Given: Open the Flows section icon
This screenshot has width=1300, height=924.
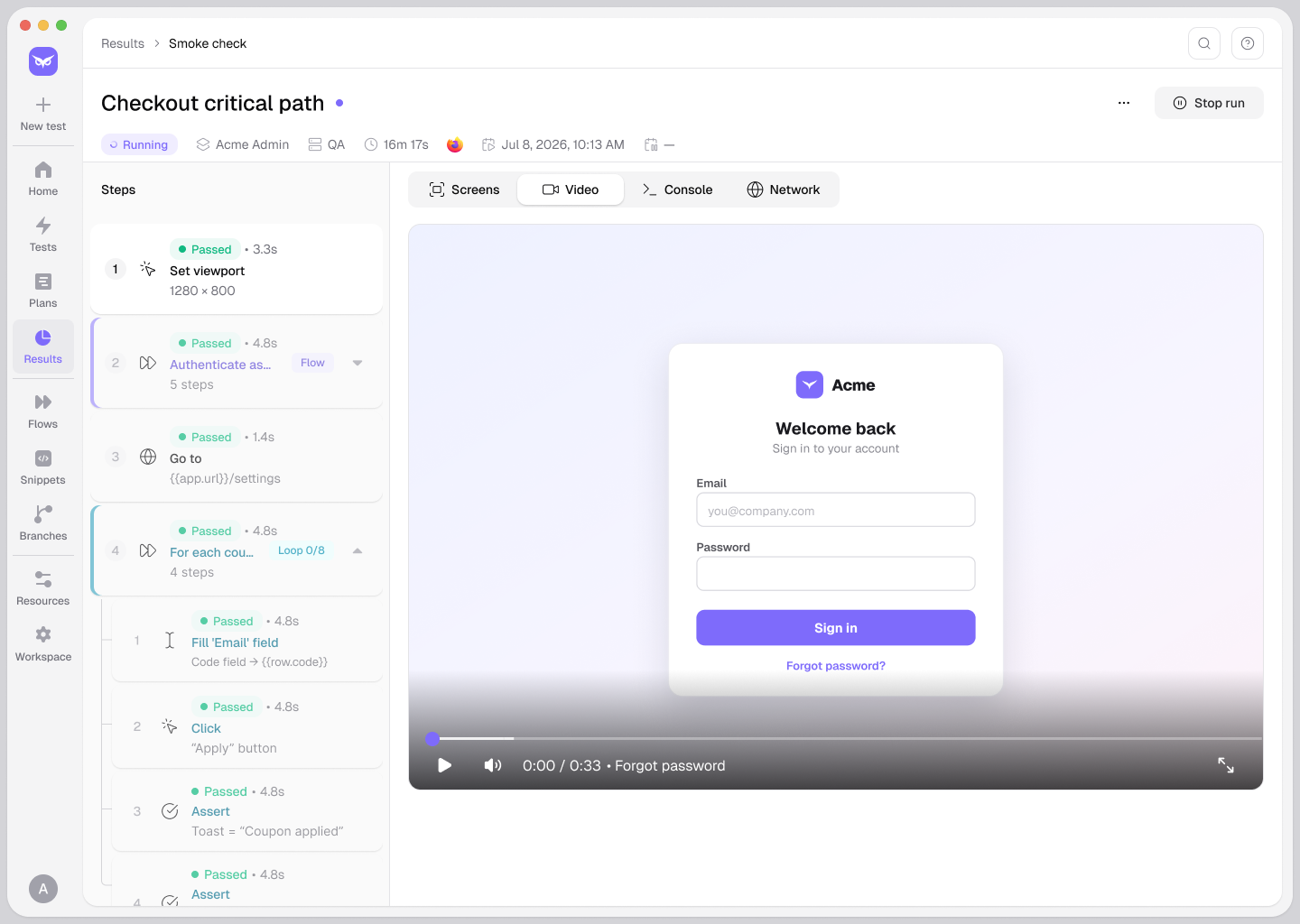Looking at the screenshot, I should (x=43, y=402).
